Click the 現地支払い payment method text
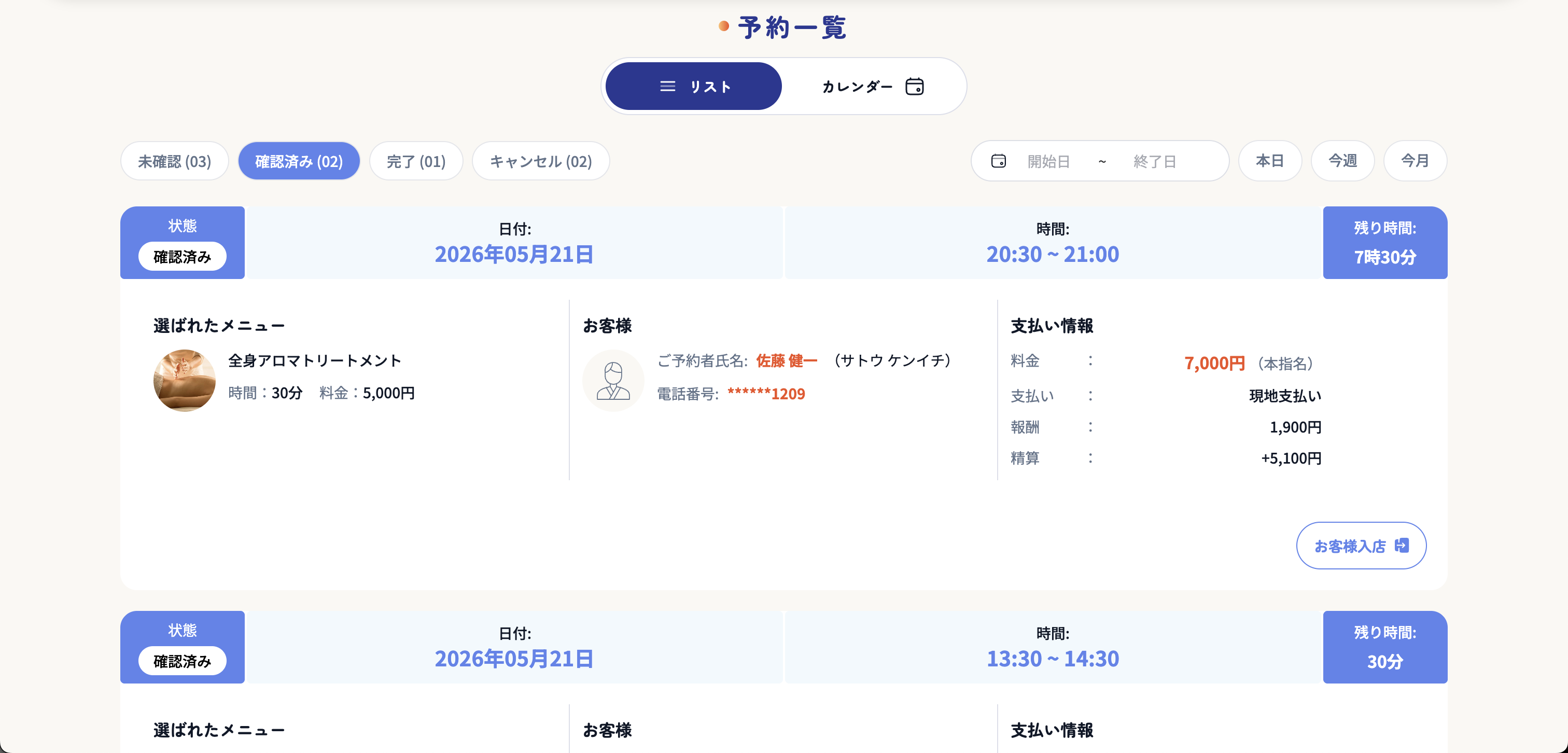Screen dimensions: 1568x753 pos(1285,396)
